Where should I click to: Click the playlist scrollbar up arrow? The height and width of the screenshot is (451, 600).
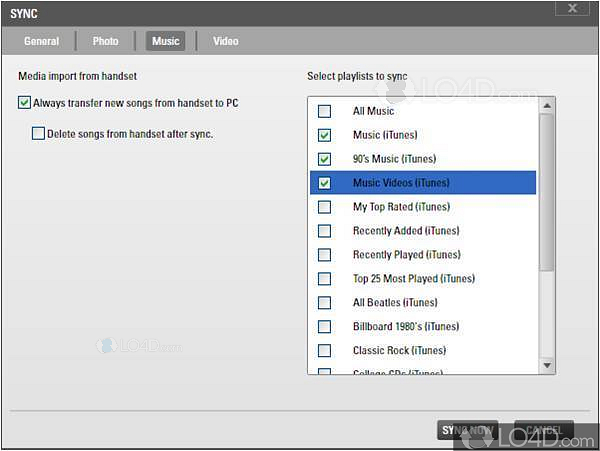pos(547,106)
